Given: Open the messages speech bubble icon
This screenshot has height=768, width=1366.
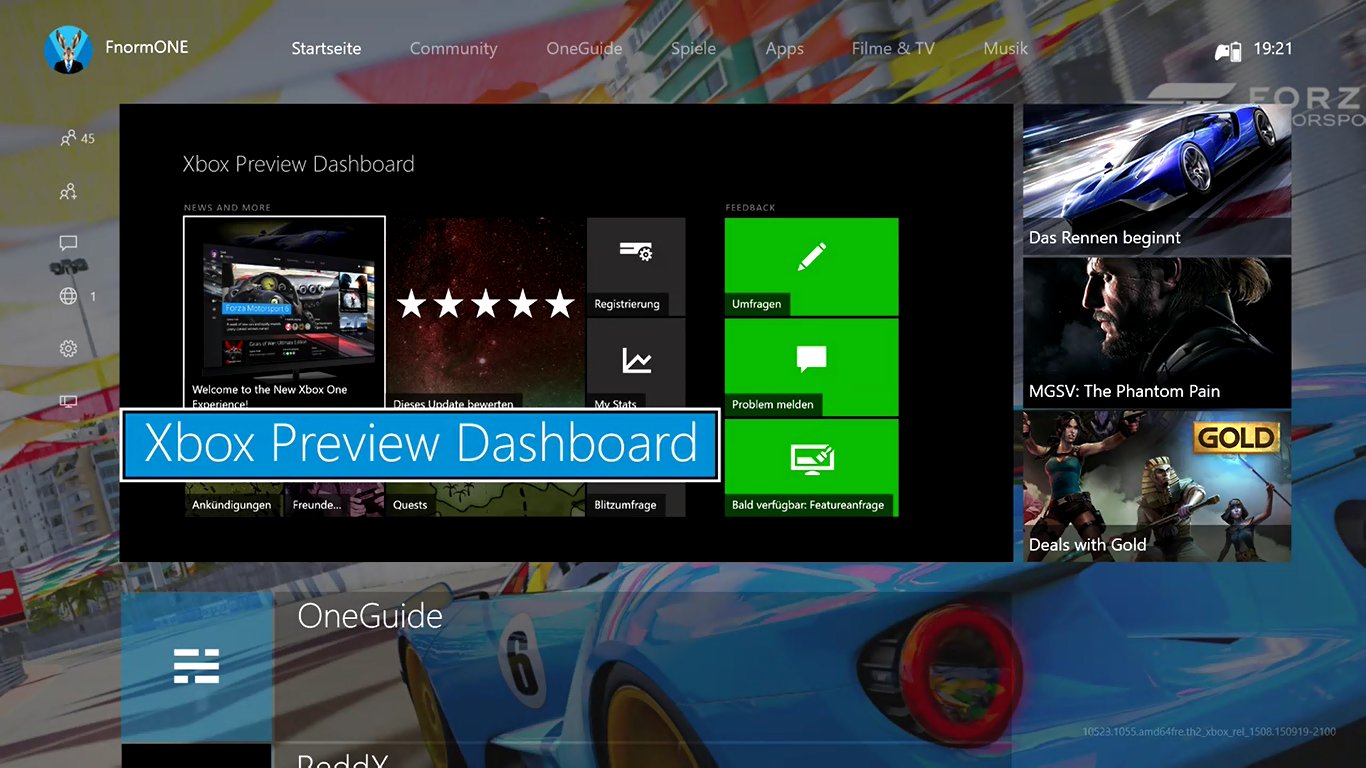Looking at the screenshot, I should [x=68, y=243].
